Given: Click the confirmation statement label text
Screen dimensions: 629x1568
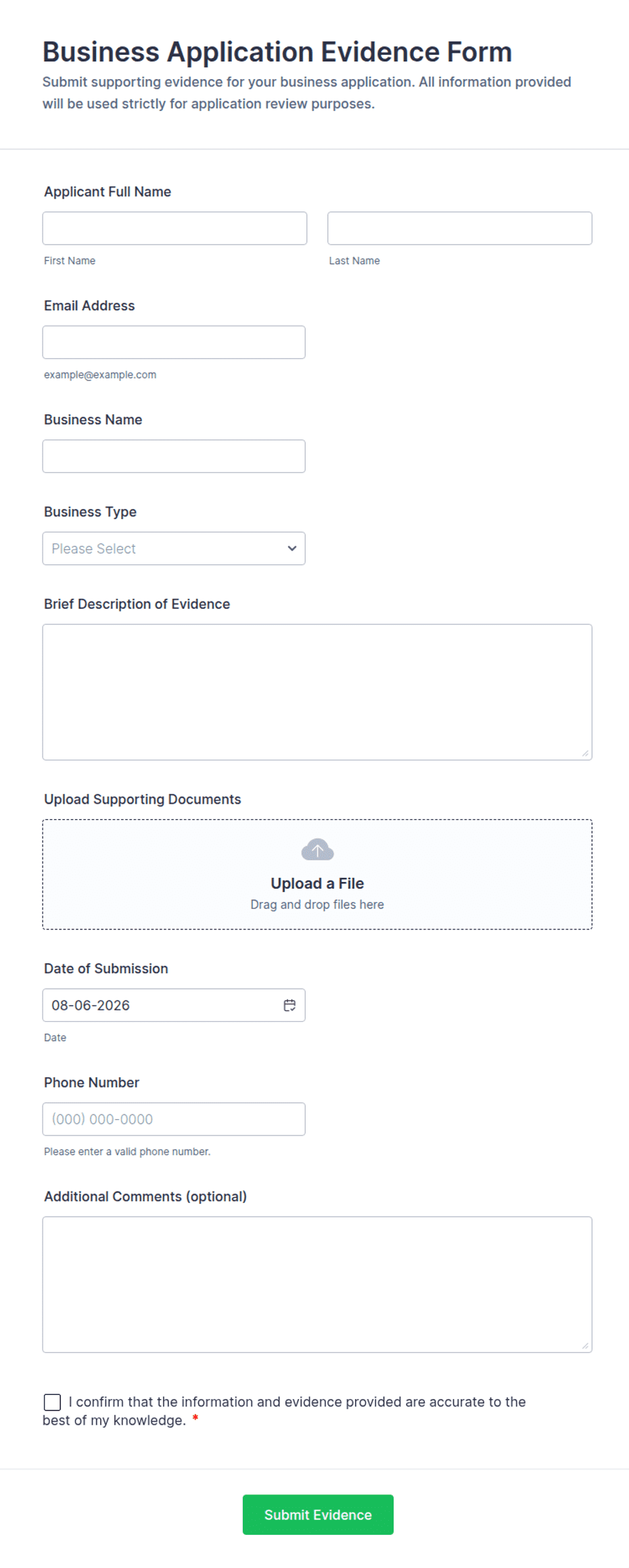Looking at the screenshot, I should pyautogui.click(x=284, y=1411).
